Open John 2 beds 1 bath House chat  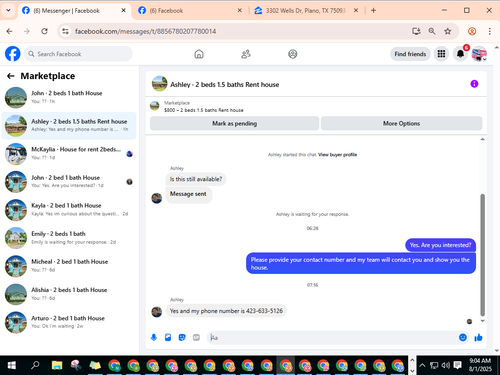pos(69,97)
